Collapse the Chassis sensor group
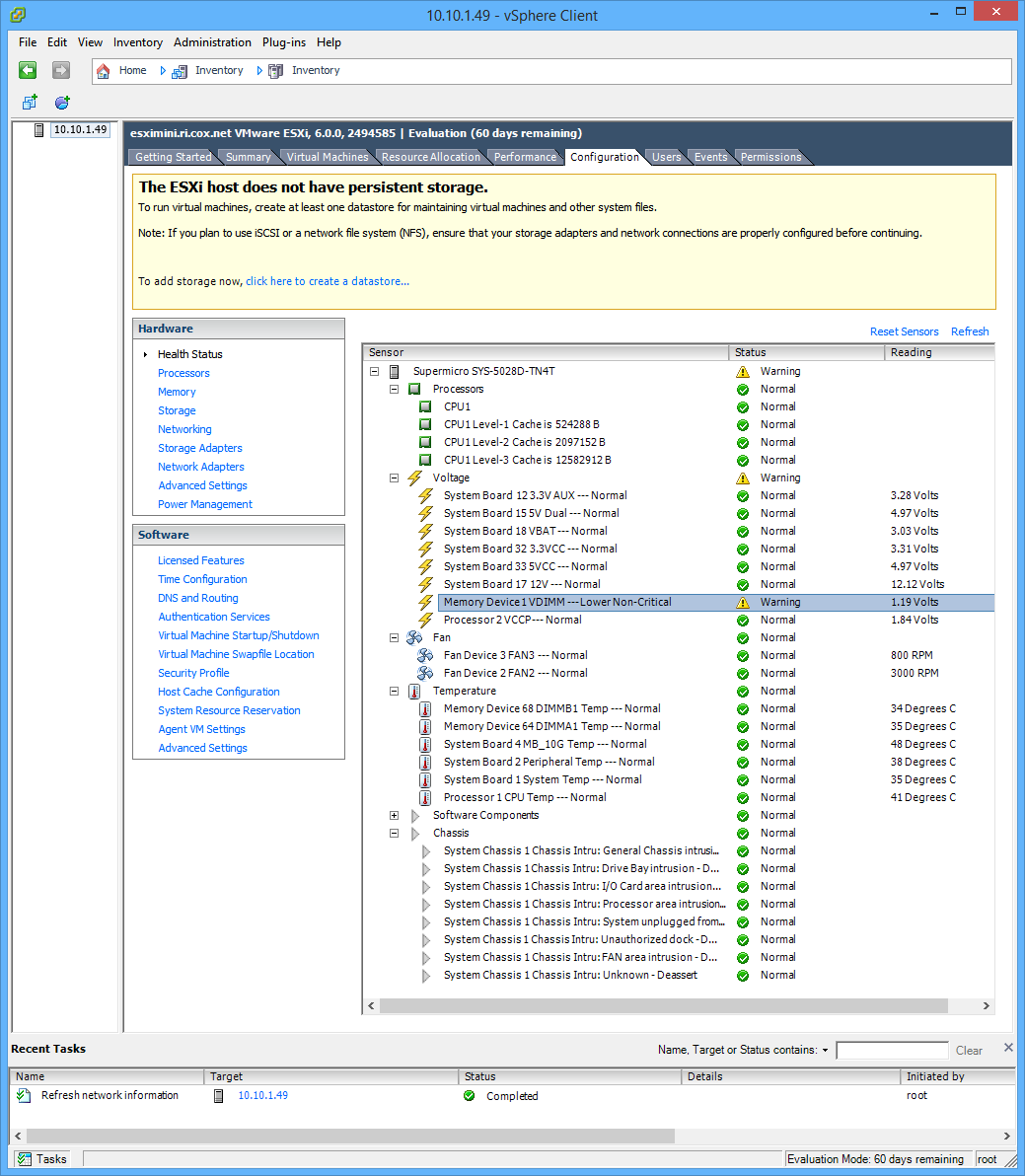 [x=394, y=834]
